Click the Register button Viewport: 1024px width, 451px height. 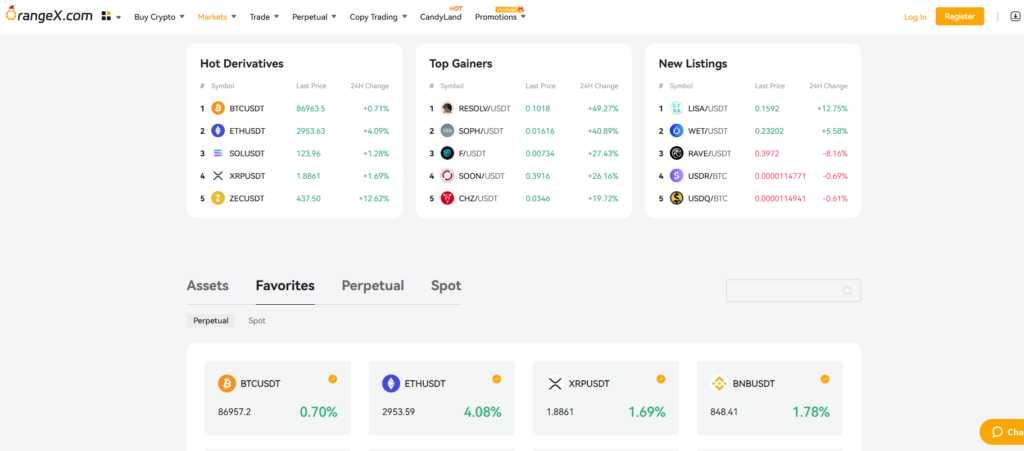pyautogui.click(x=959, y=17)
